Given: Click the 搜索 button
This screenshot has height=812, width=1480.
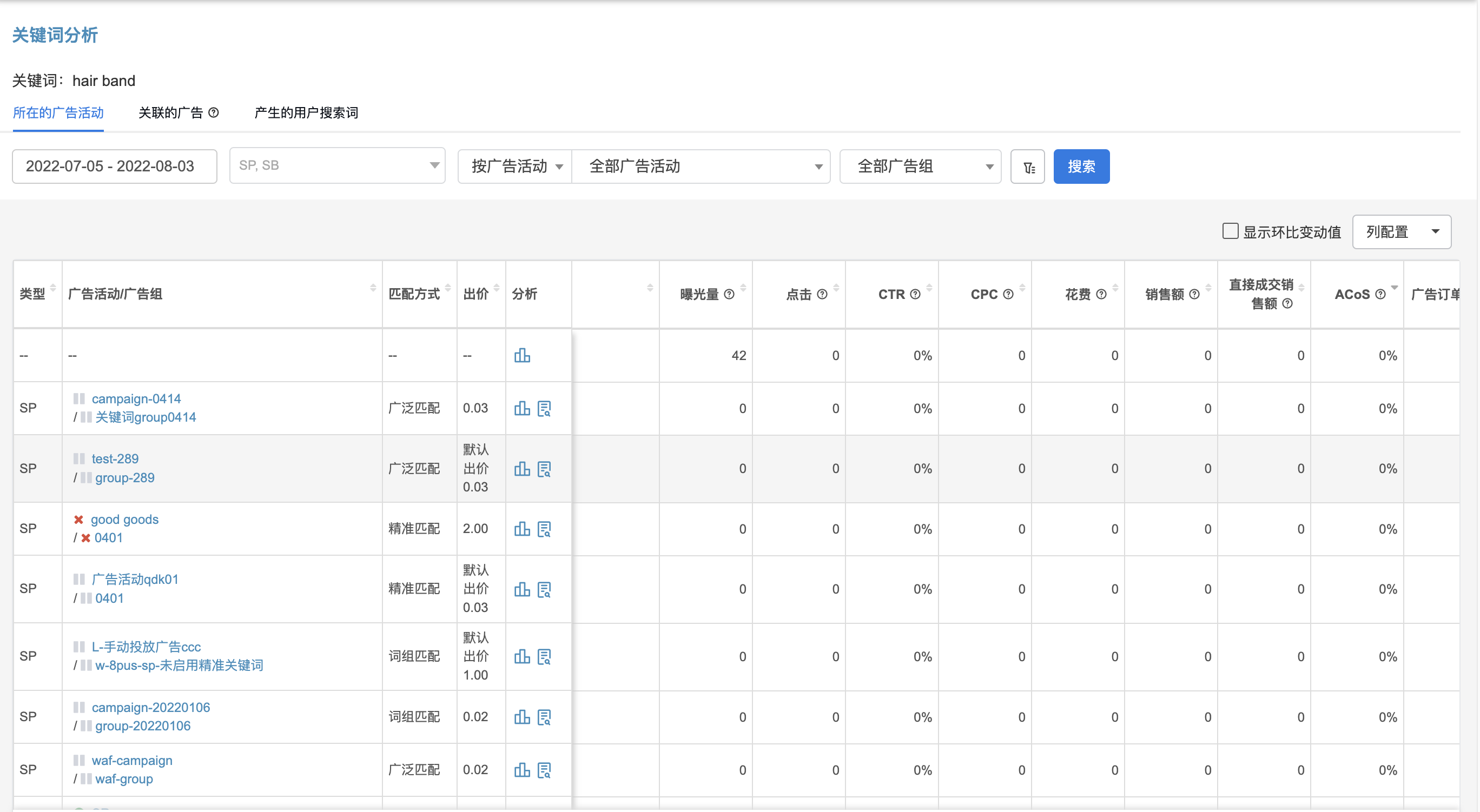Looking at the screenshot, I should (1081, 167).
